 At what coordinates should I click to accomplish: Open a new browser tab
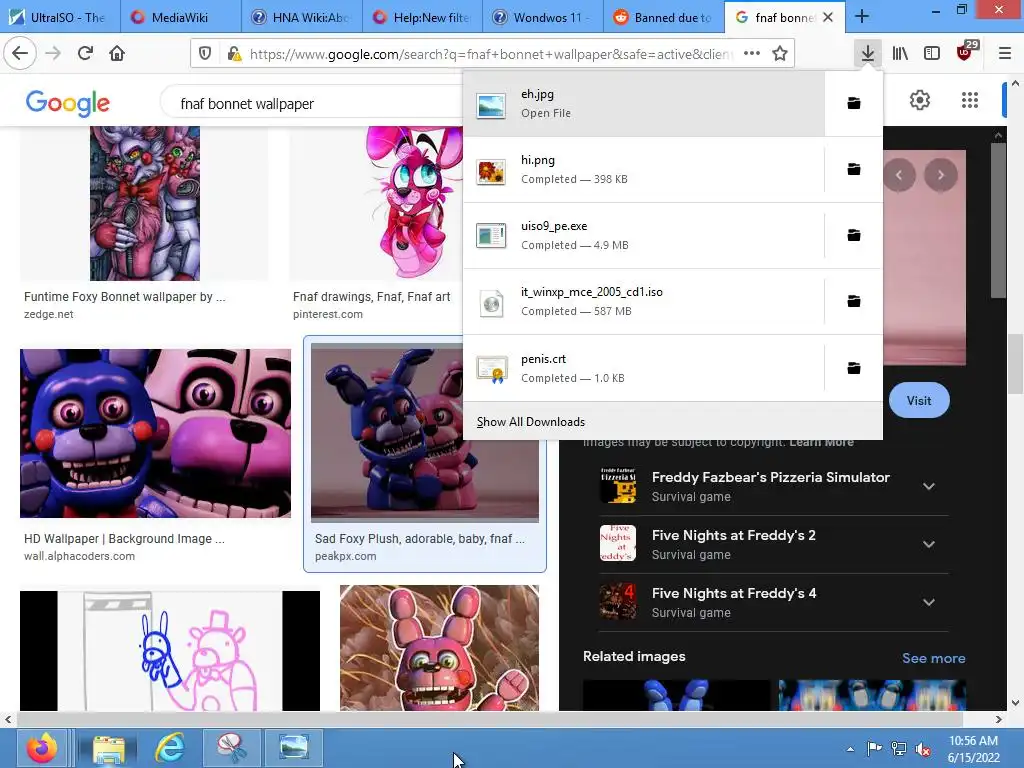[x=862, y=17]
